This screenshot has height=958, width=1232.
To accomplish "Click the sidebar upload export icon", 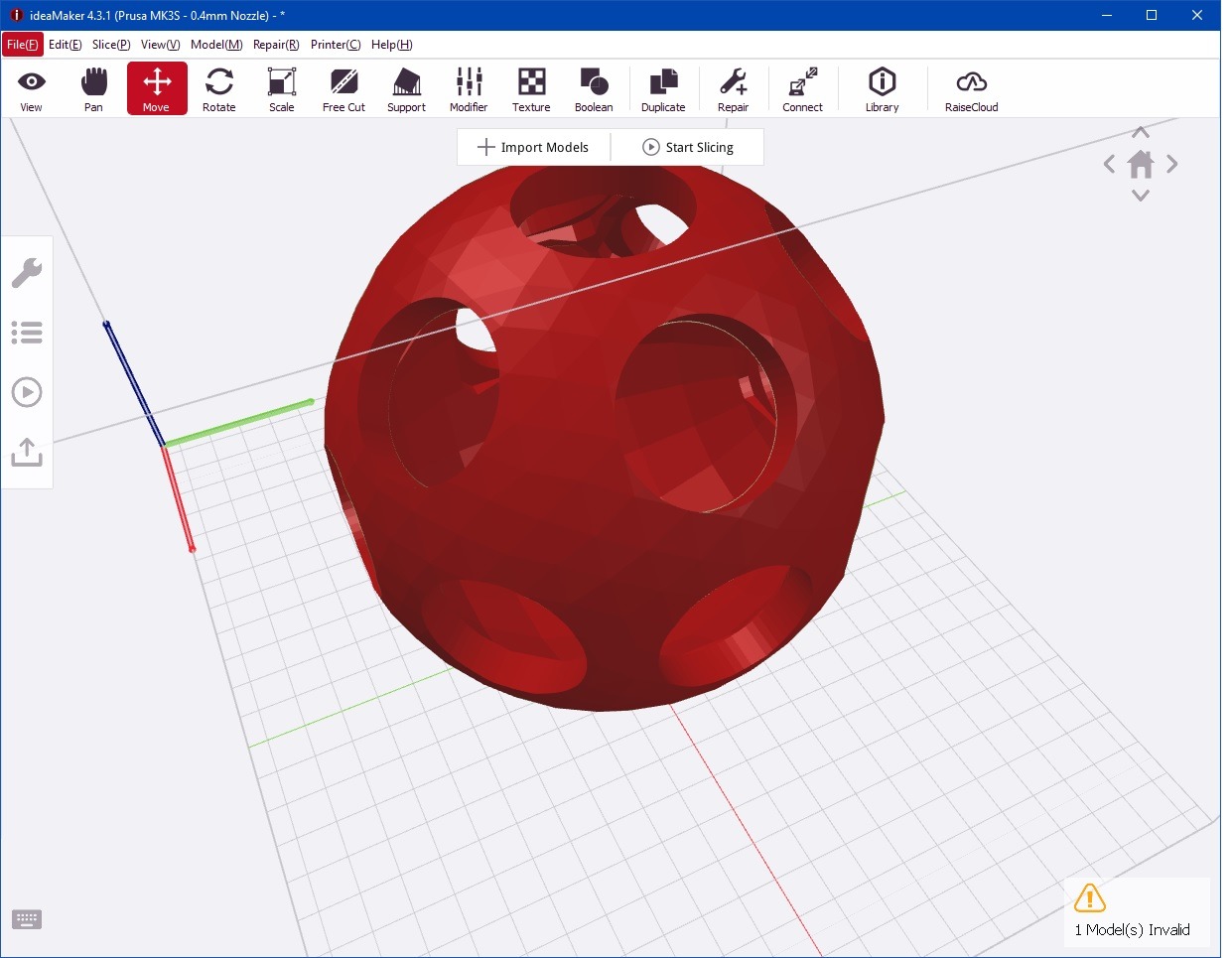I will tap(27, 452).
